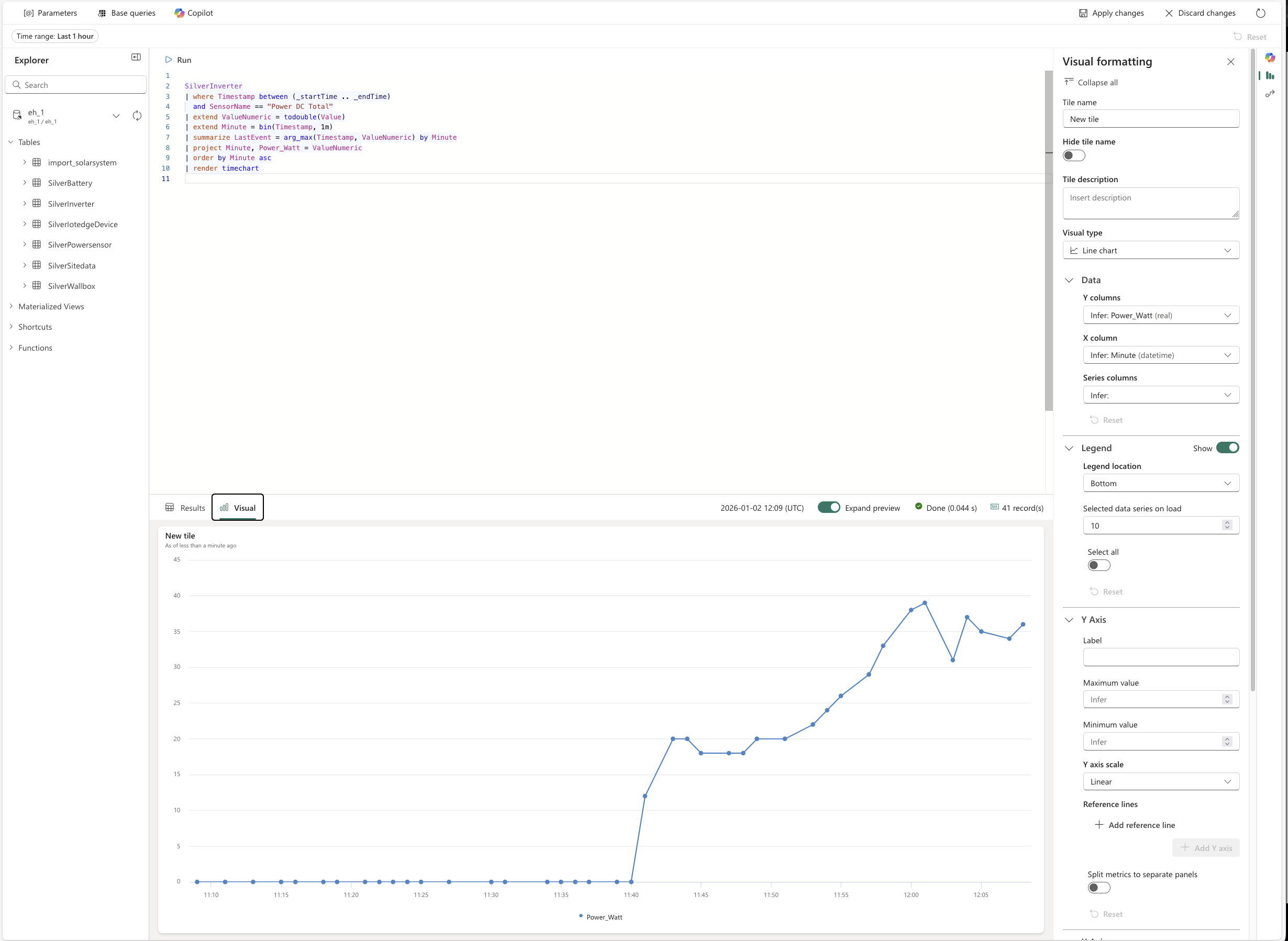Click the Collapse all icon

click(x=1069, y=82)
